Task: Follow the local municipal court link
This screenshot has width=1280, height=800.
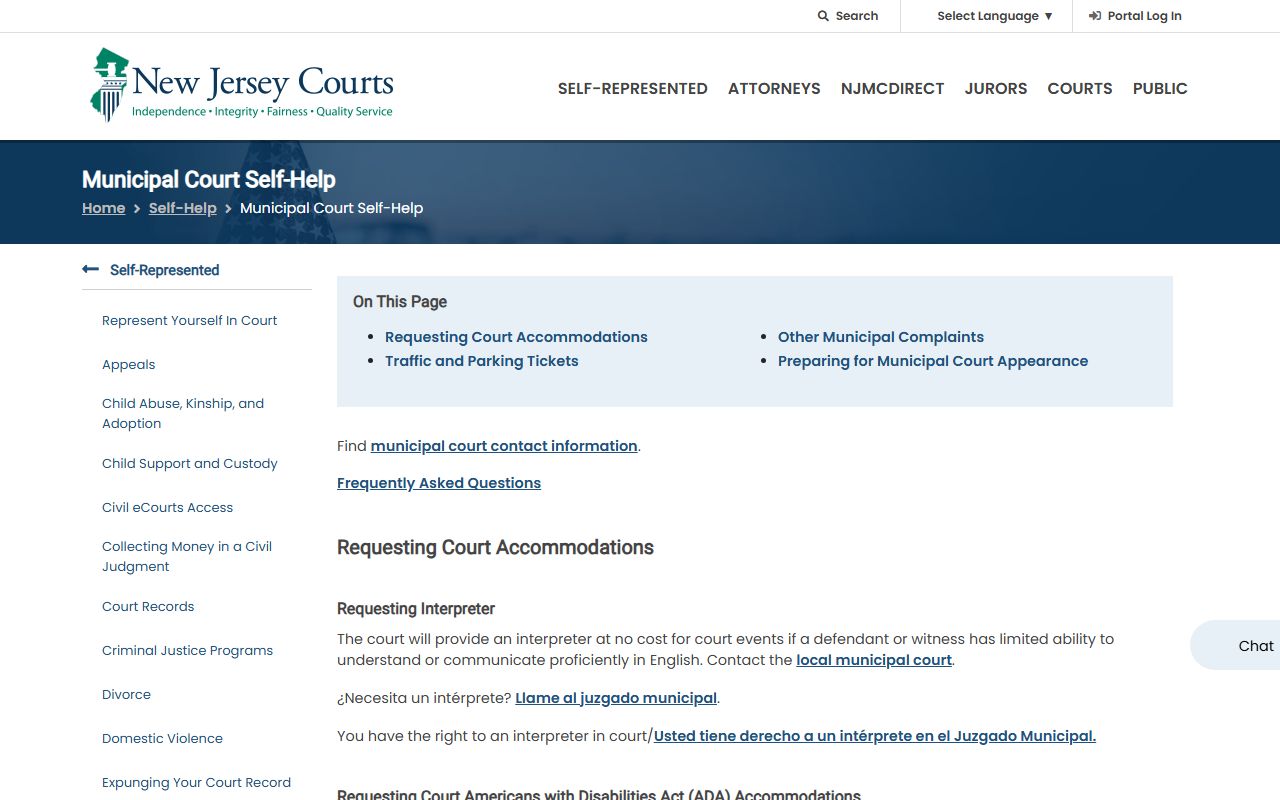Action: [x=874, y=660]
